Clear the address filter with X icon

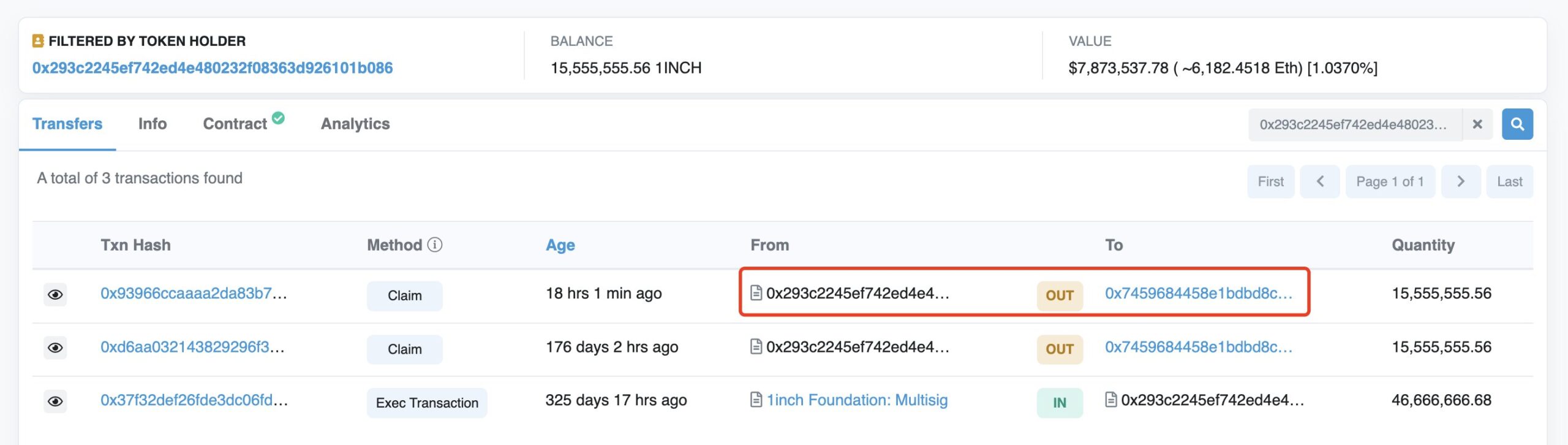coord(1477,124)
